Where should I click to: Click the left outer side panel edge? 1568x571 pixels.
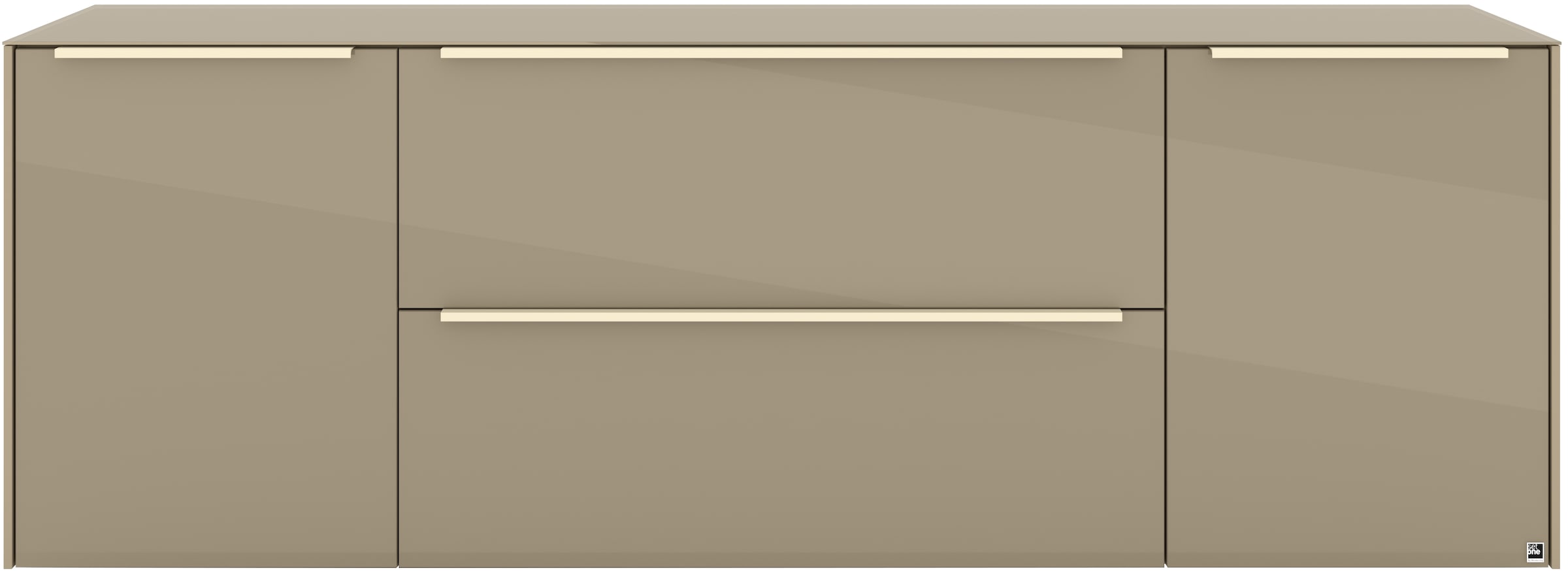click(x=9, y=306)
